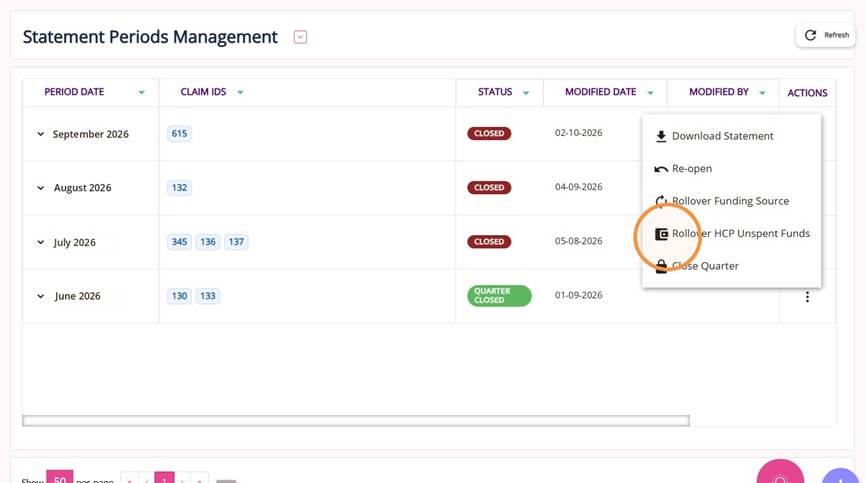Click the modified date 01-09-2026

point(579,295)
